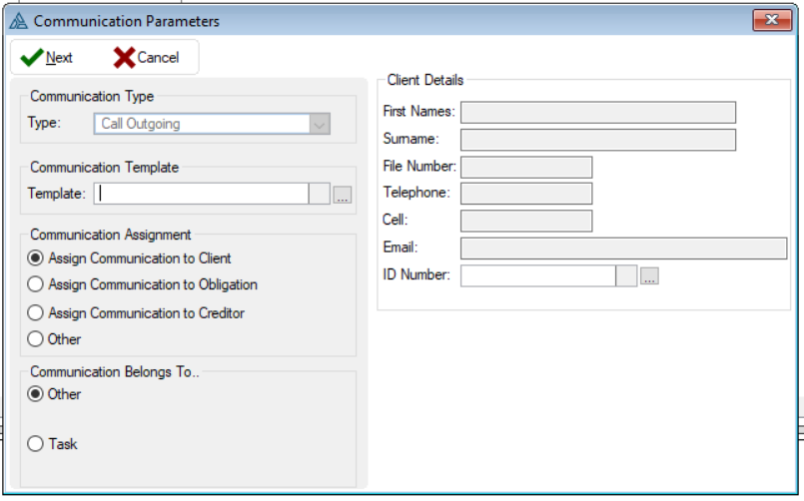Select the Task radio button
This screenshot has height=501, width=804.
[36, 444]
